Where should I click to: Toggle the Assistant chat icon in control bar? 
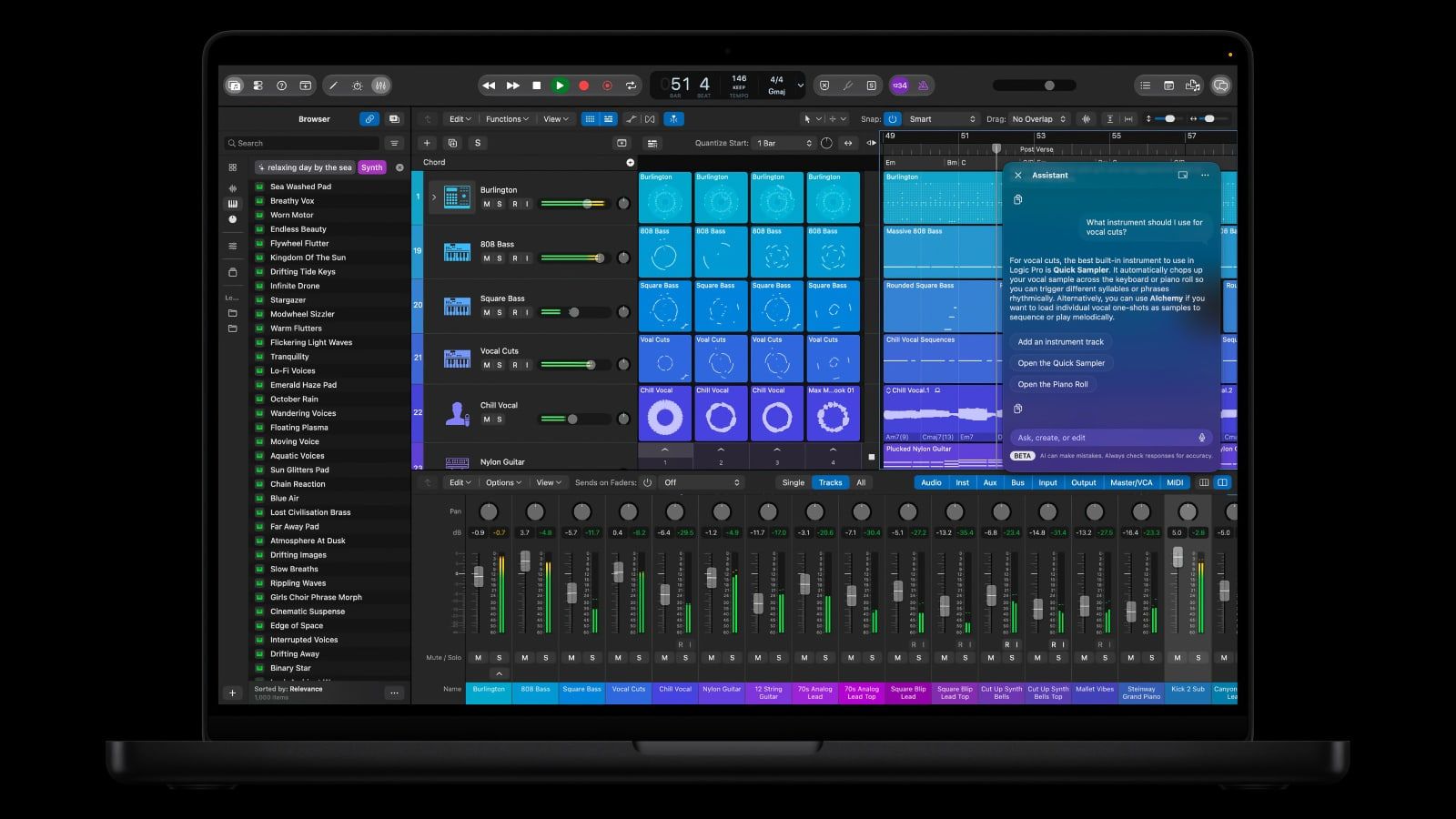click(1221, 86)
